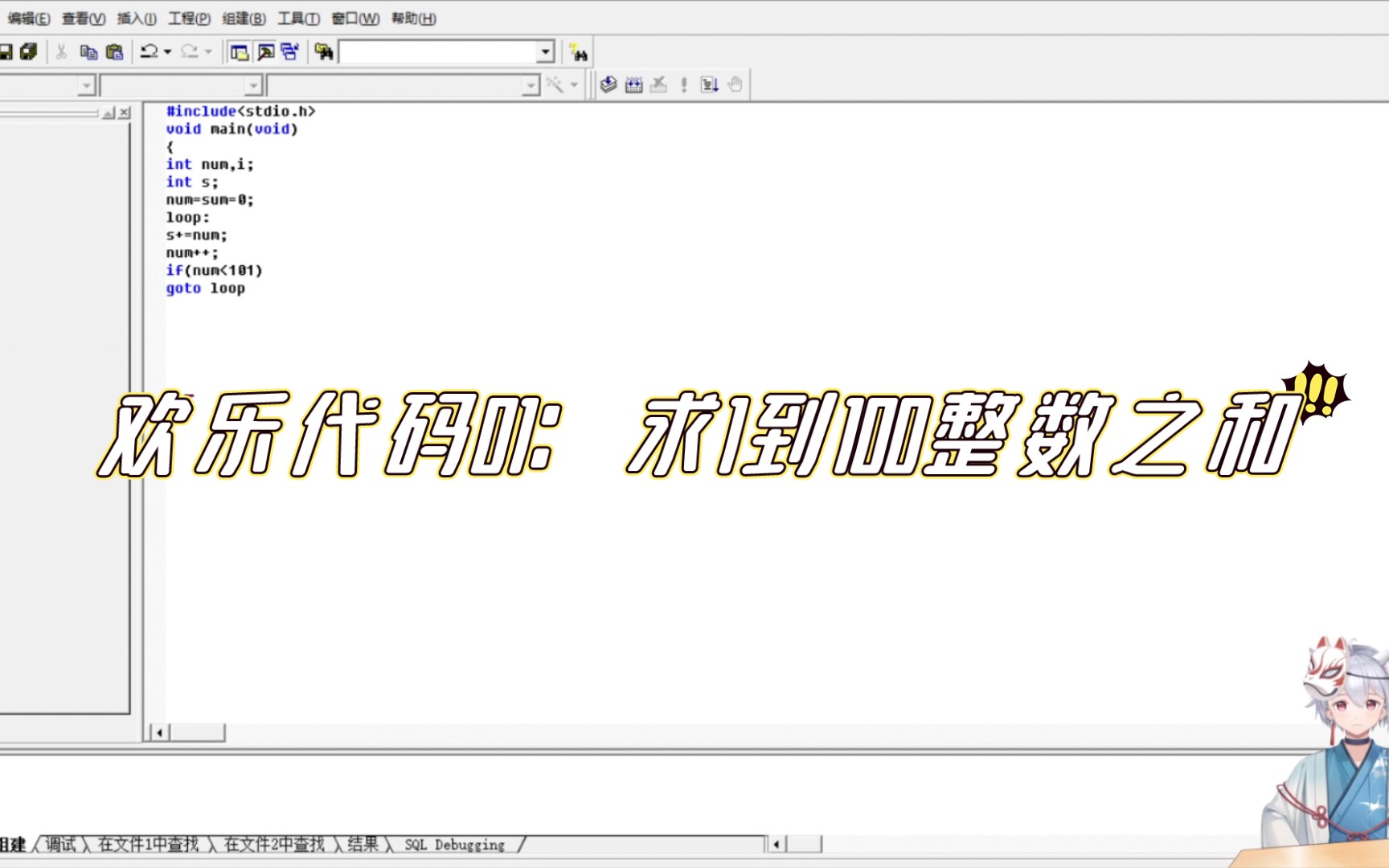Cut the selected code with the scissors icon

coord(60,51)
